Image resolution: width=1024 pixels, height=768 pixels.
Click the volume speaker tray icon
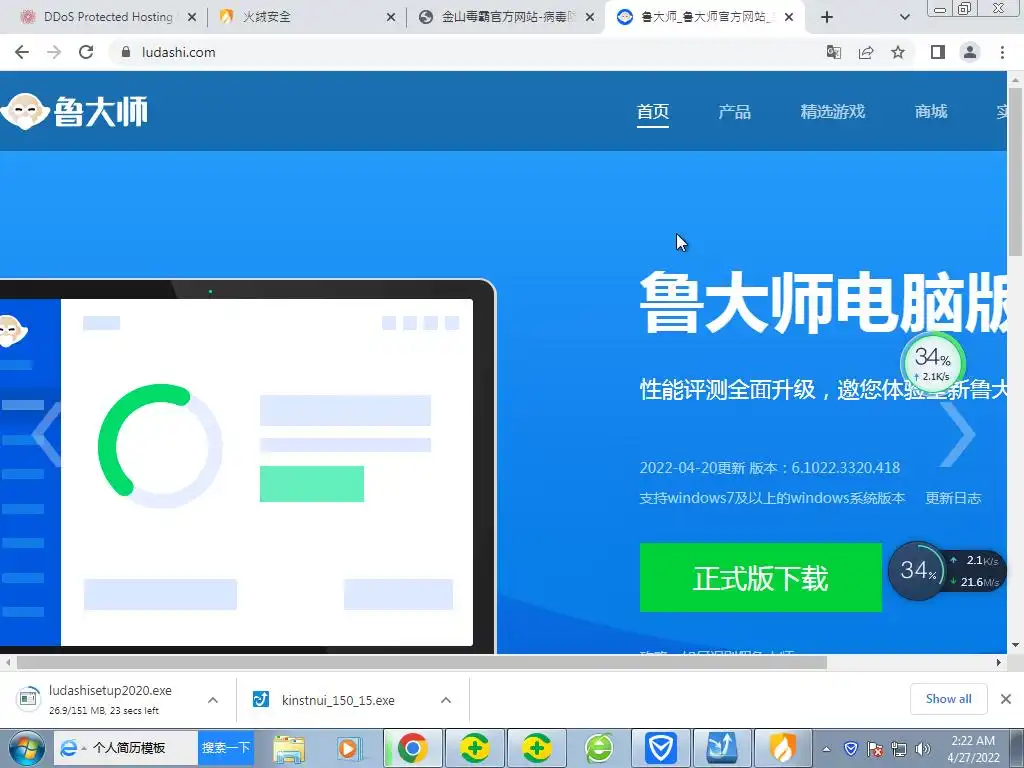(923, 749)
